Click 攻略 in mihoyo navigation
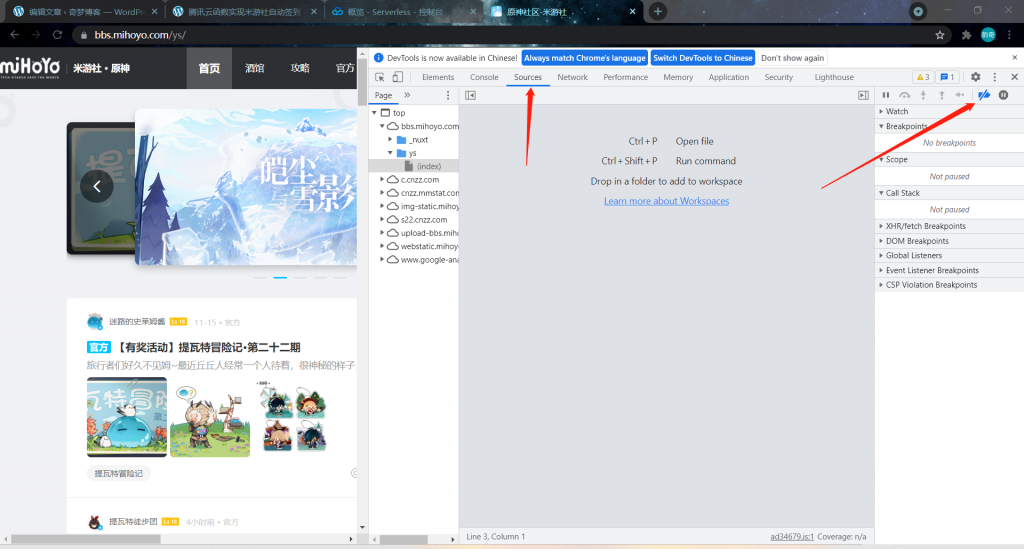This screenshot has width=1024, height=549. pyautogui.click(x=300, y=68)
